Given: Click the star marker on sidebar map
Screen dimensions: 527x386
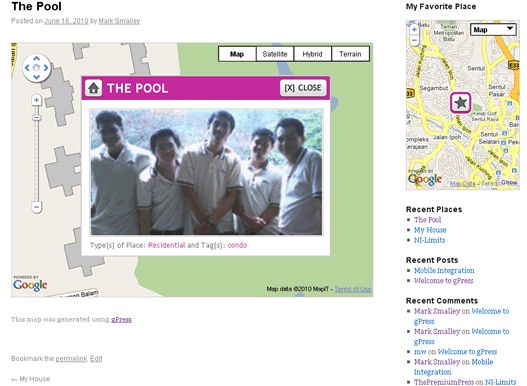Looking at the screenshot, I should tap(460, 103).
